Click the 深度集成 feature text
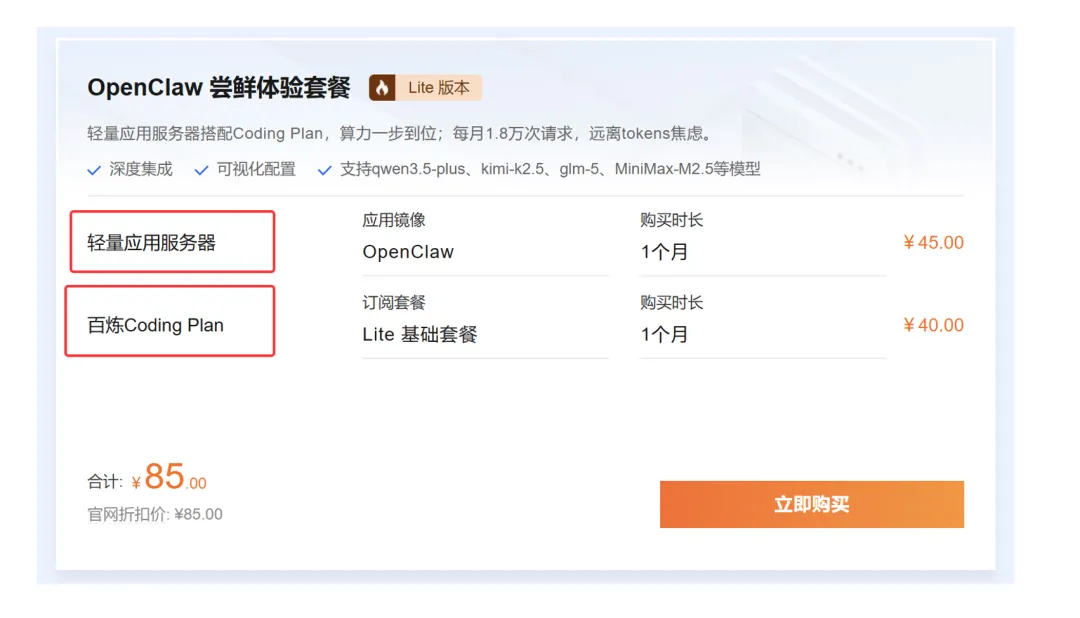The height and width of the screenshot is (618, 1080). click(141, 169)
